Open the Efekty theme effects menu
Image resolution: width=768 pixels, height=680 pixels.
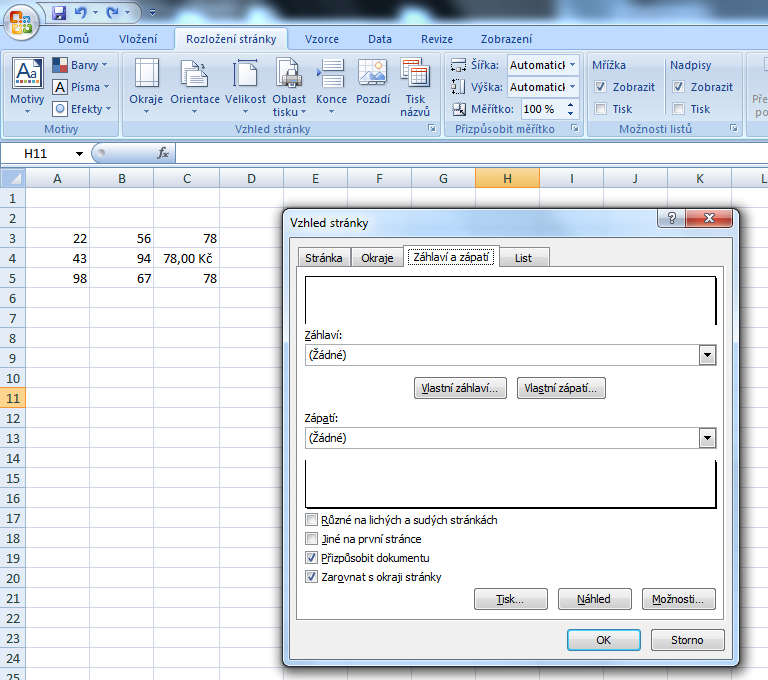81,109
